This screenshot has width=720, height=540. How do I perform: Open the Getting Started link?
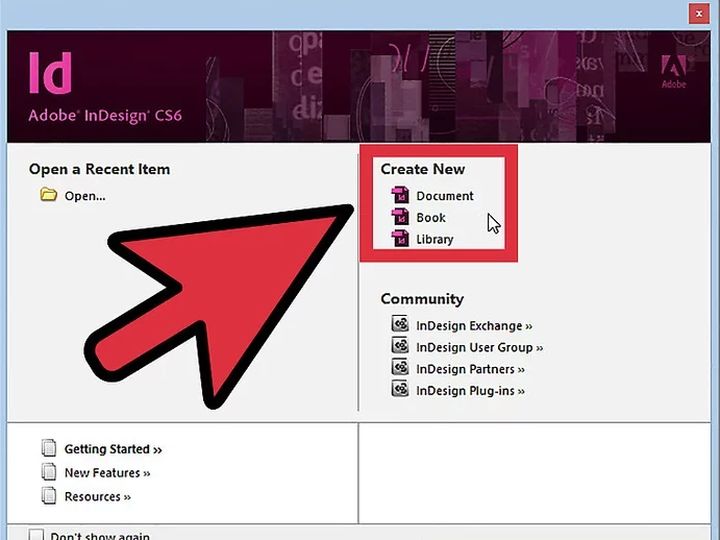[113, 449]
